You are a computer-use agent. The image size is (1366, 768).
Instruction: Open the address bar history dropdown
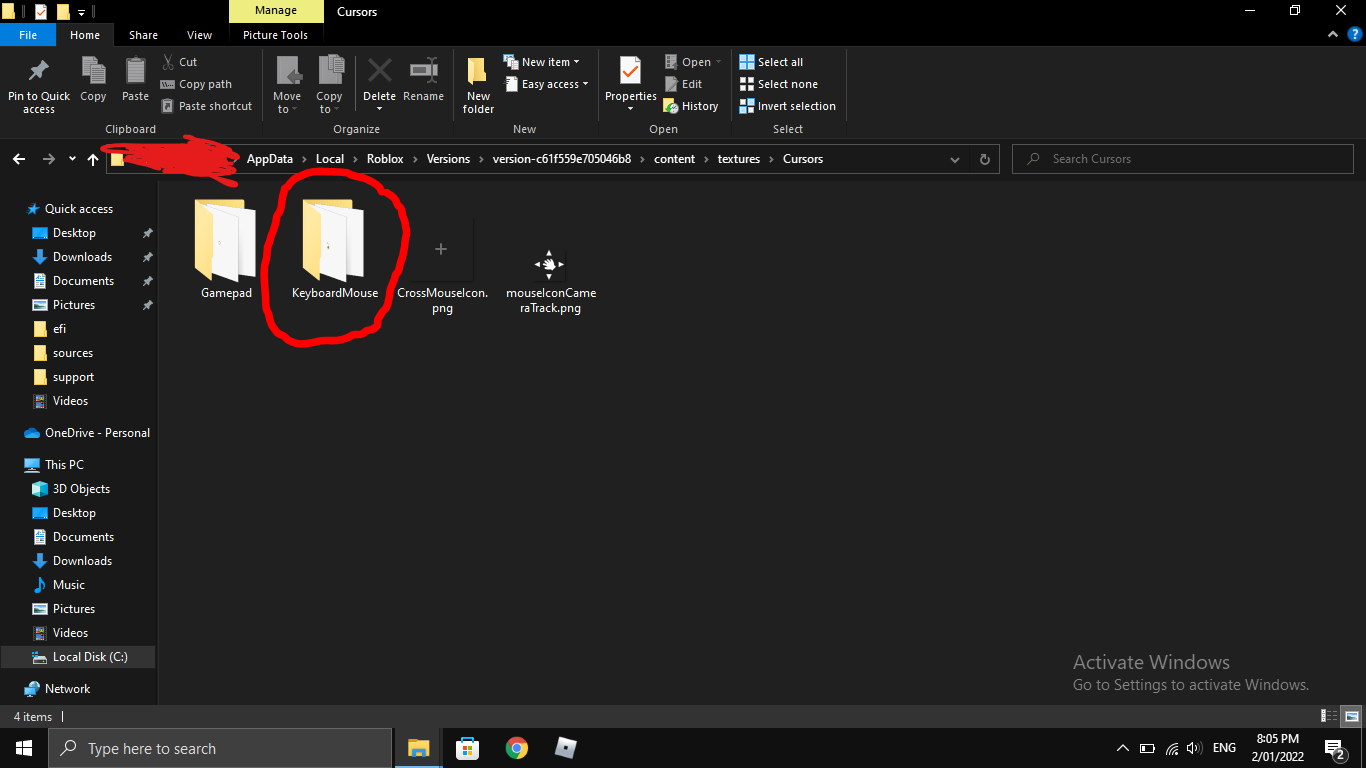click(x=955, y=159)
